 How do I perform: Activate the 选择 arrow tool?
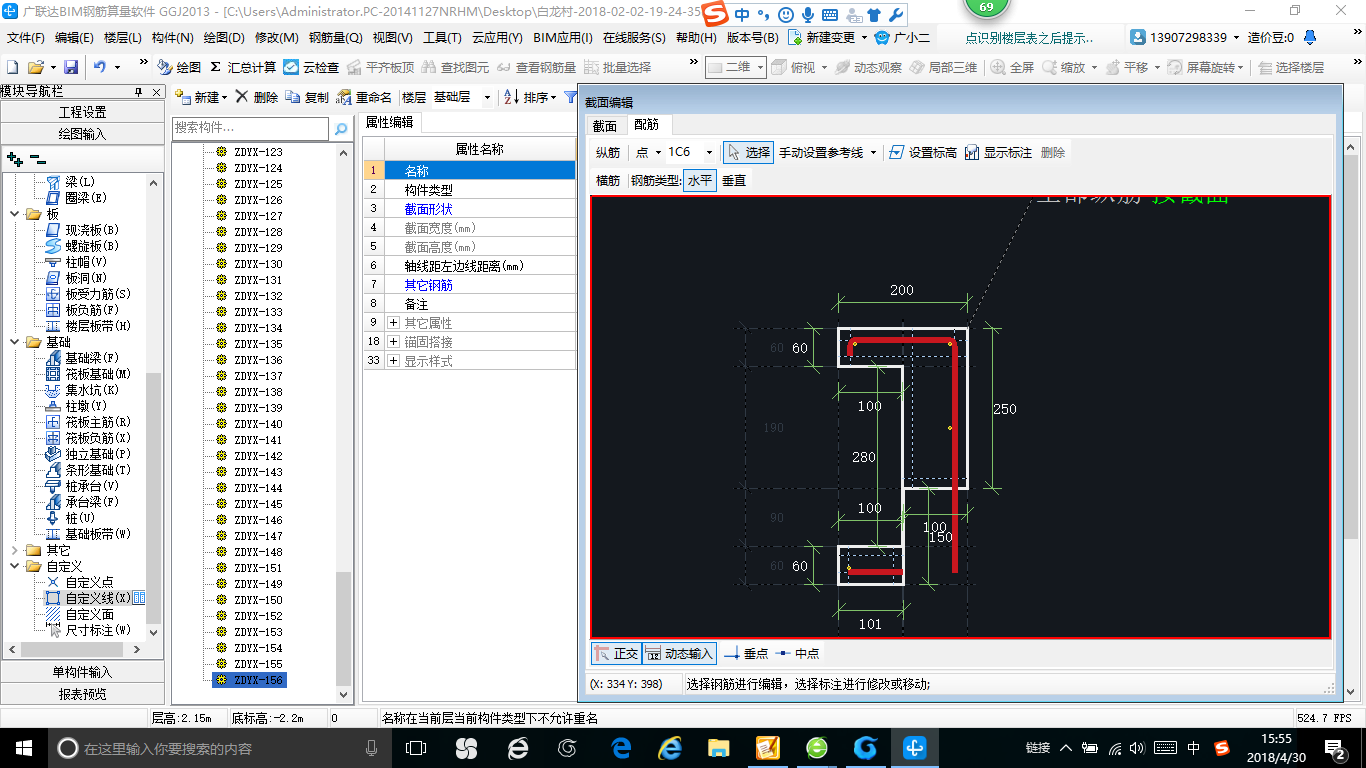point(748,152)
